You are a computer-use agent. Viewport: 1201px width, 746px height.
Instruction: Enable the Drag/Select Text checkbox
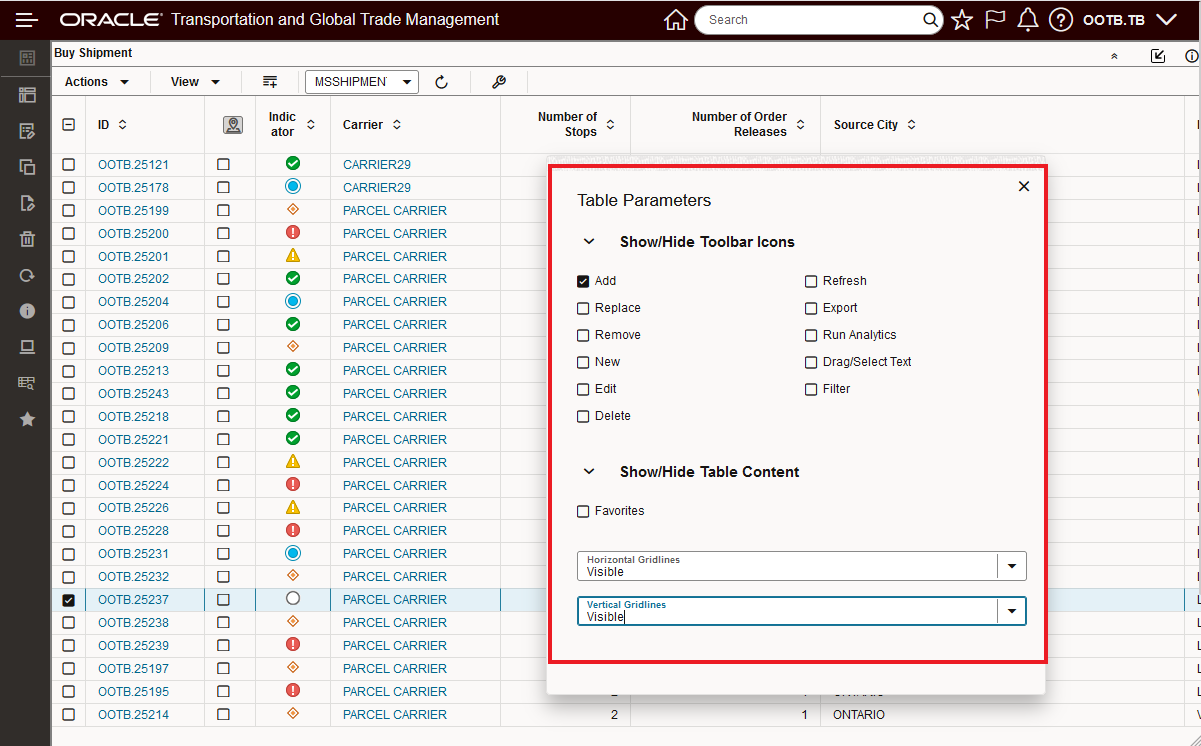pyautogui.click(x=811, y=362)
